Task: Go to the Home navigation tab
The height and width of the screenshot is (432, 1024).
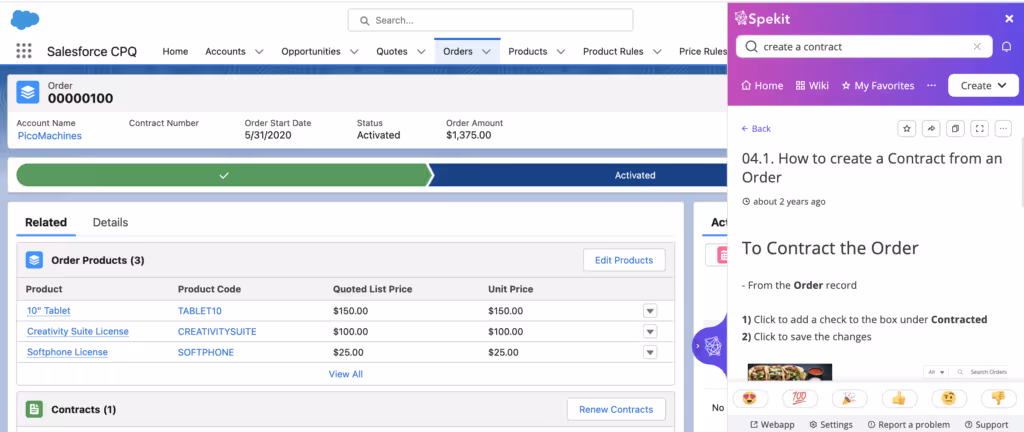Action: (175, 52)
